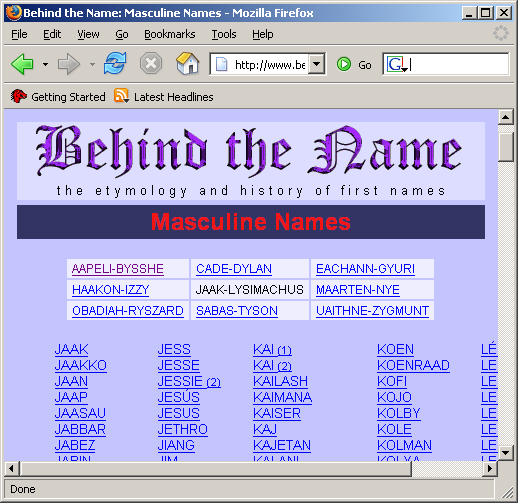Viewport: 518px width, 503px height.
Task: Open the CADE-DYLAN names range
Action: pos(234,269)
